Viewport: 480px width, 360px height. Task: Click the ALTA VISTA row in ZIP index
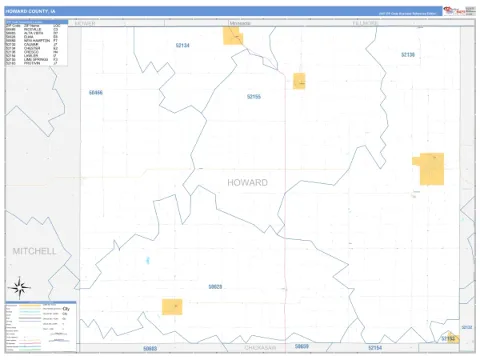coord(32,33)
